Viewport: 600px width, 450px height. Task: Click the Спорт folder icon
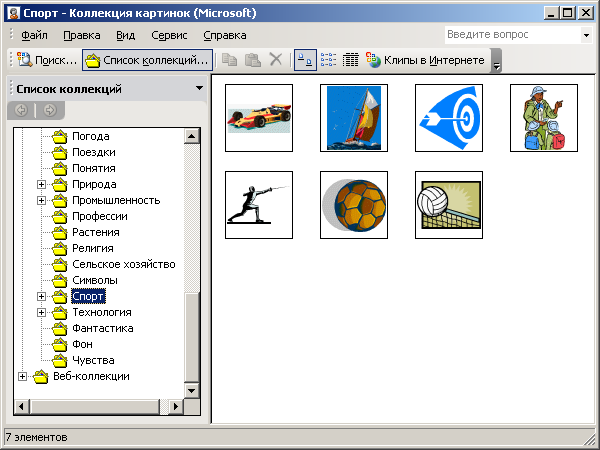[x=60, y=297]
